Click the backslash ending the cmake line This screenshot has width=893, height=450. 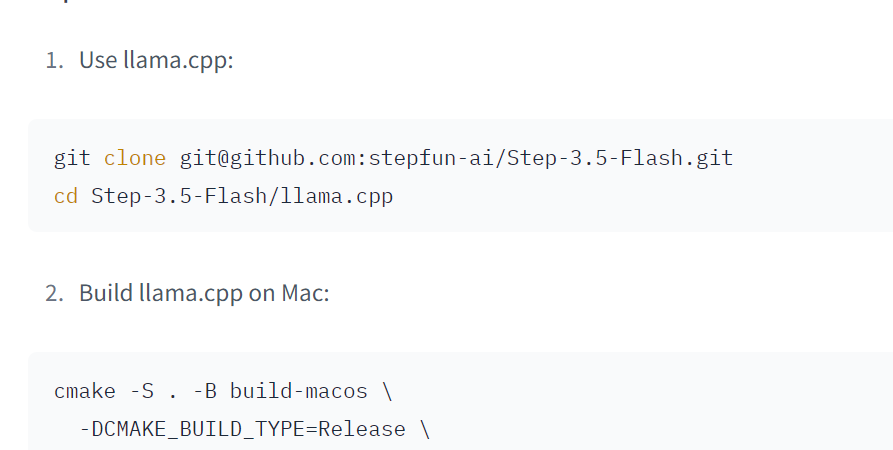point(387,391)
